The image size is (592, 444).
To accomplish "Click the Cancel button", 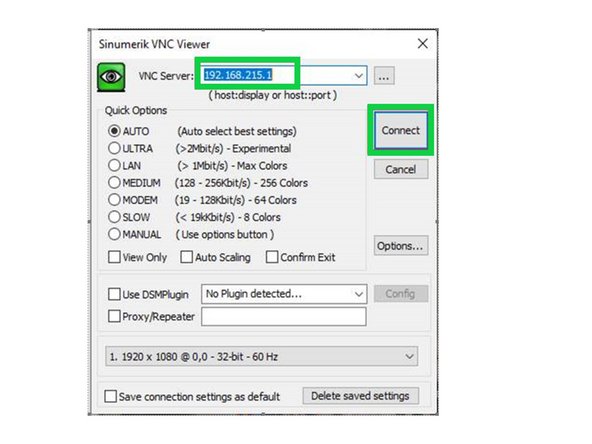I will tap(401, 169).
